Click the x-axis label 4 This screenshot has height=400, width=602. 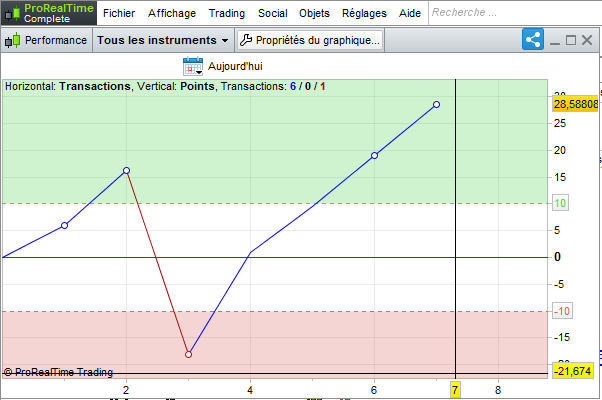pos(250,390)
